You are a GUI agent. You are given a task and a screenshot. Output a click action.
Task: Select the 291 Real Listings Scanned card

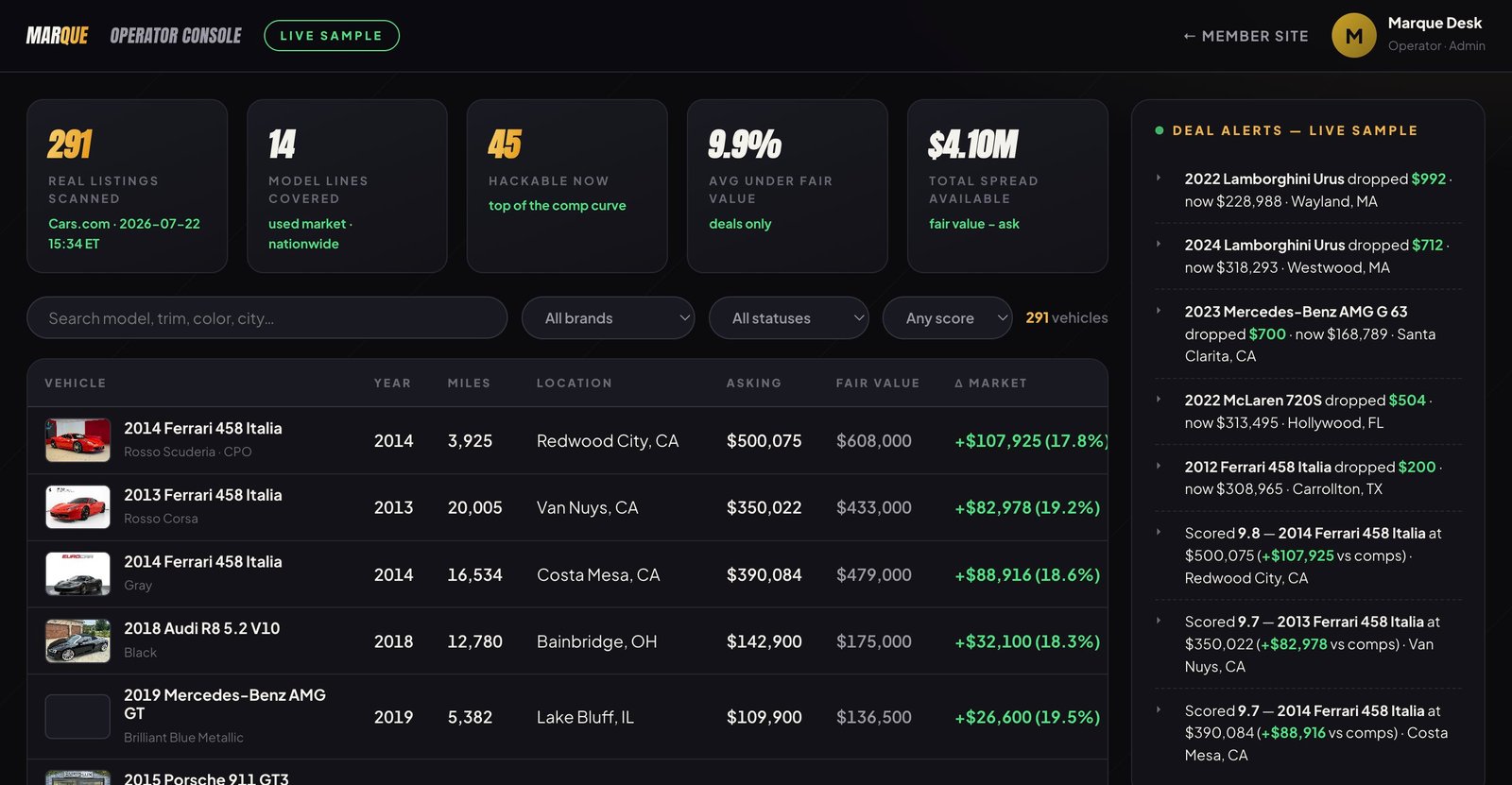tap(128, 186)
